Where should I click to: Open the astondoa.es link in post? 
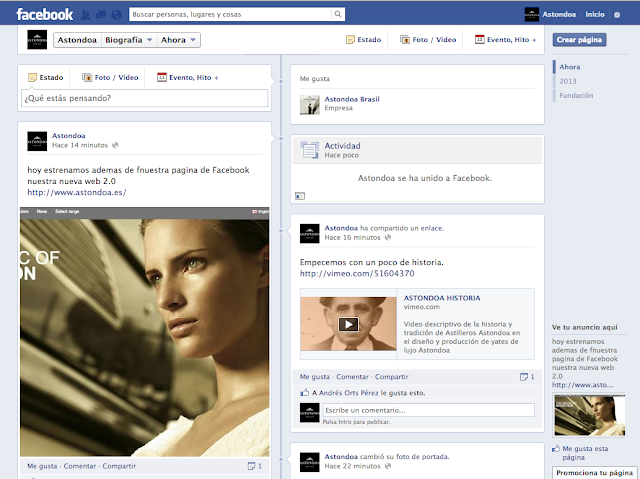tap(77, 192)
